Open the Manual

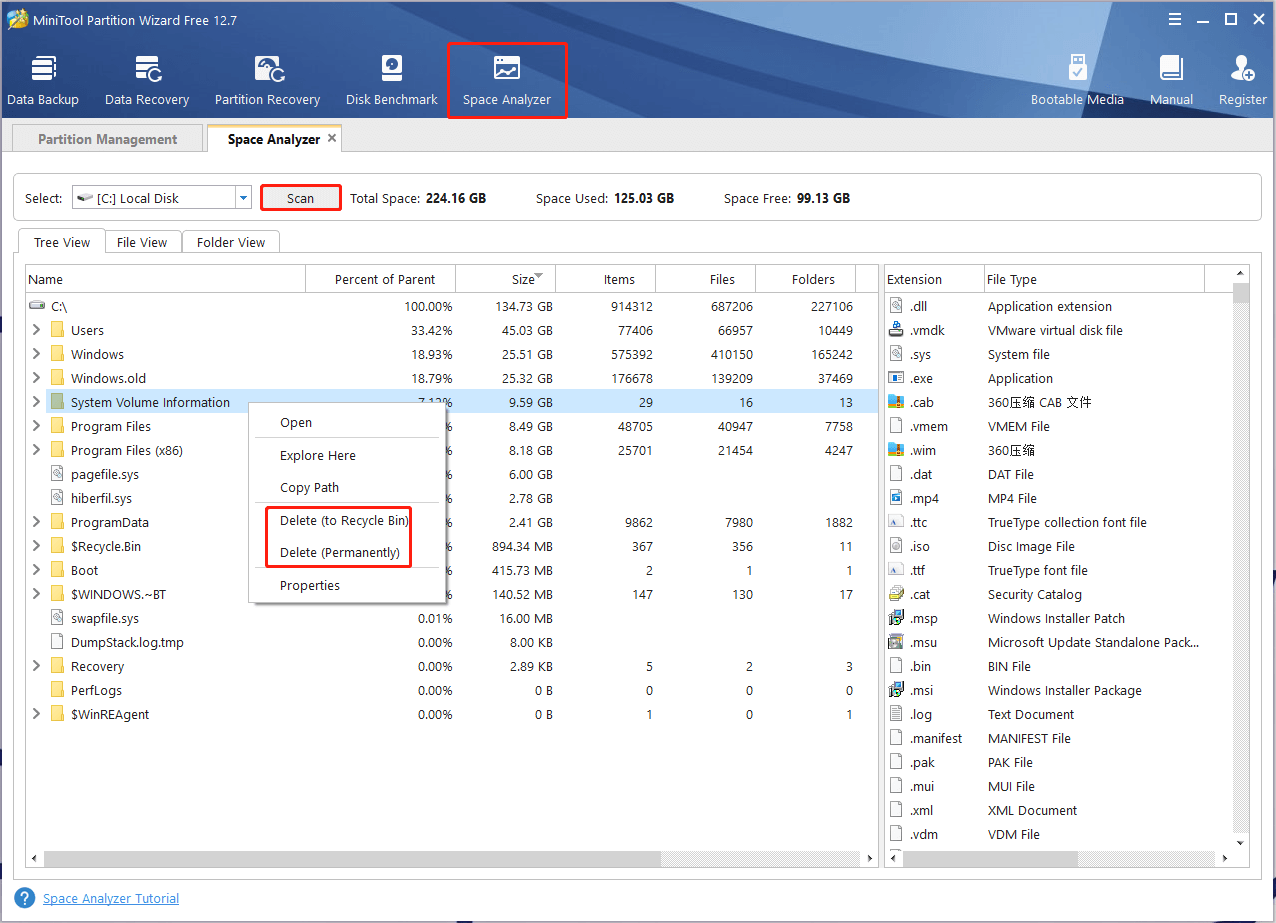(1171, 80)
